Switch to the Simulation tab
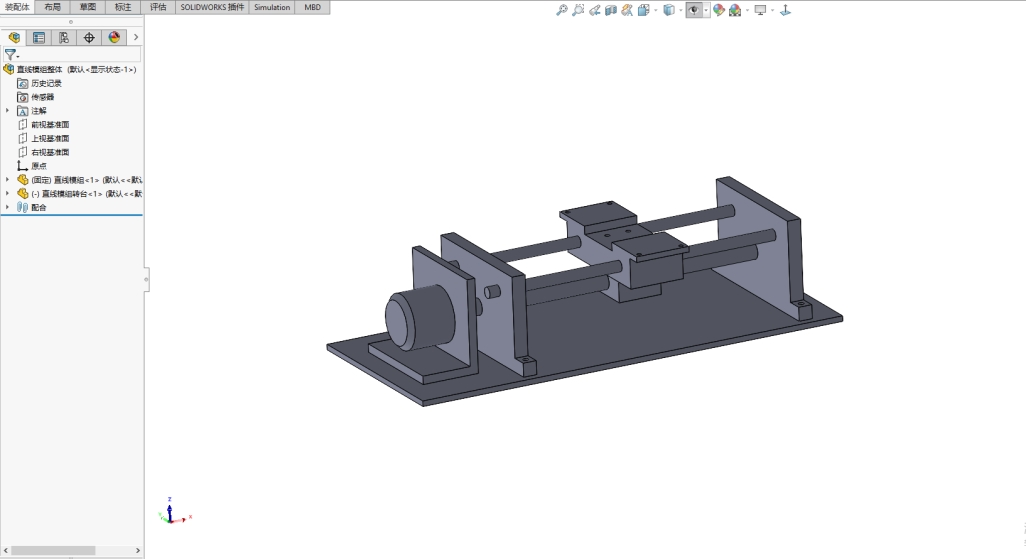The height and width of the screenshot is (559, 1026). (x=272, y=7)
